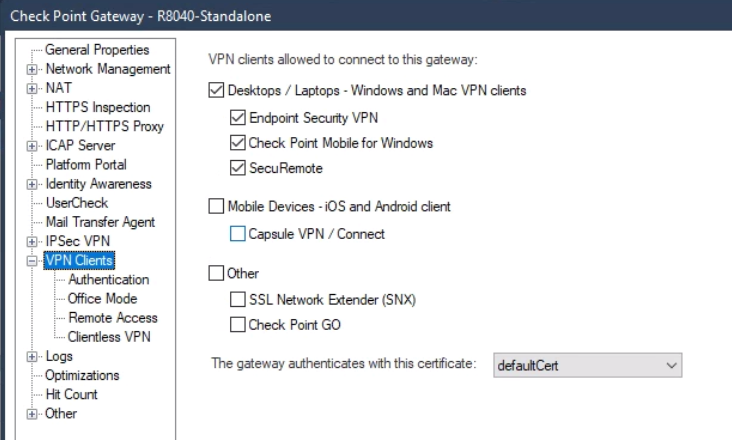Toggle Desktops / Laptops VPN clients checkbox
Image resolution: width=732 pixels, height=440 pixels.
[x=216, y=90]
